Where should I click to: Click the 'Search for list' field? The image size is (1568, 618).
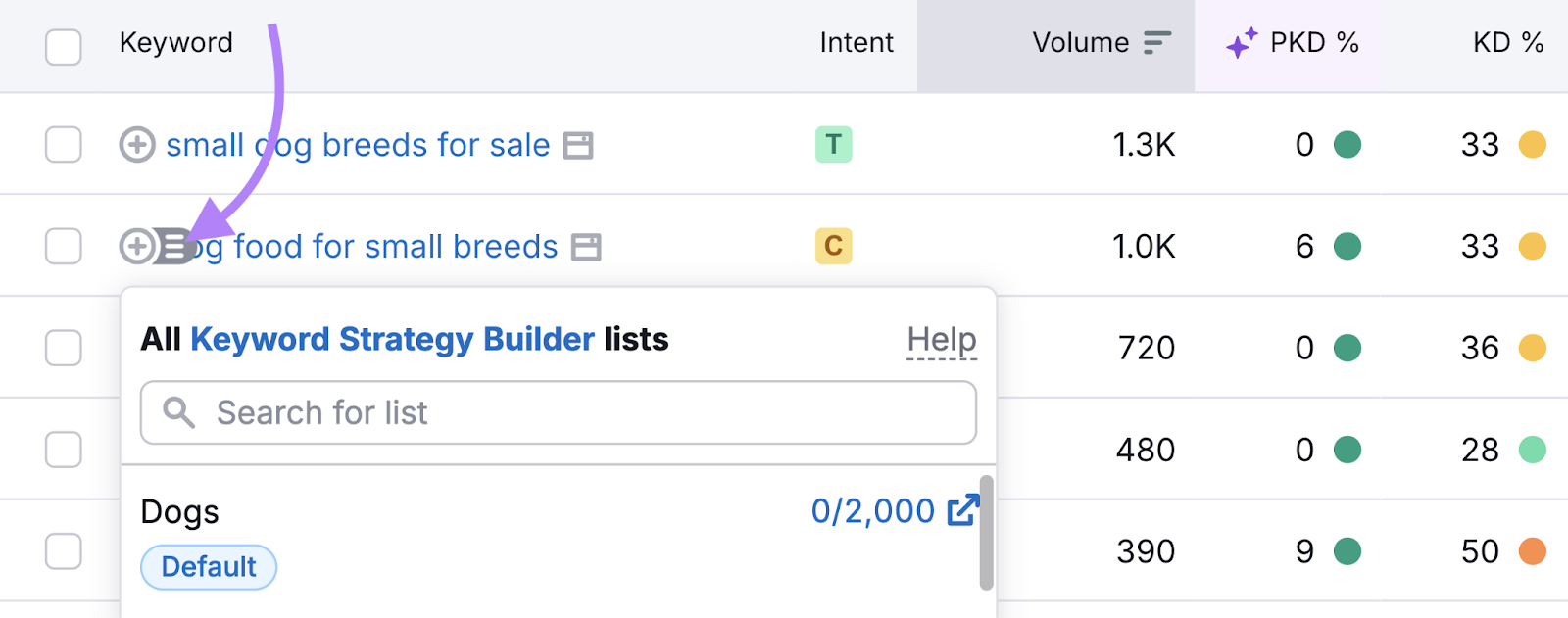559,412
